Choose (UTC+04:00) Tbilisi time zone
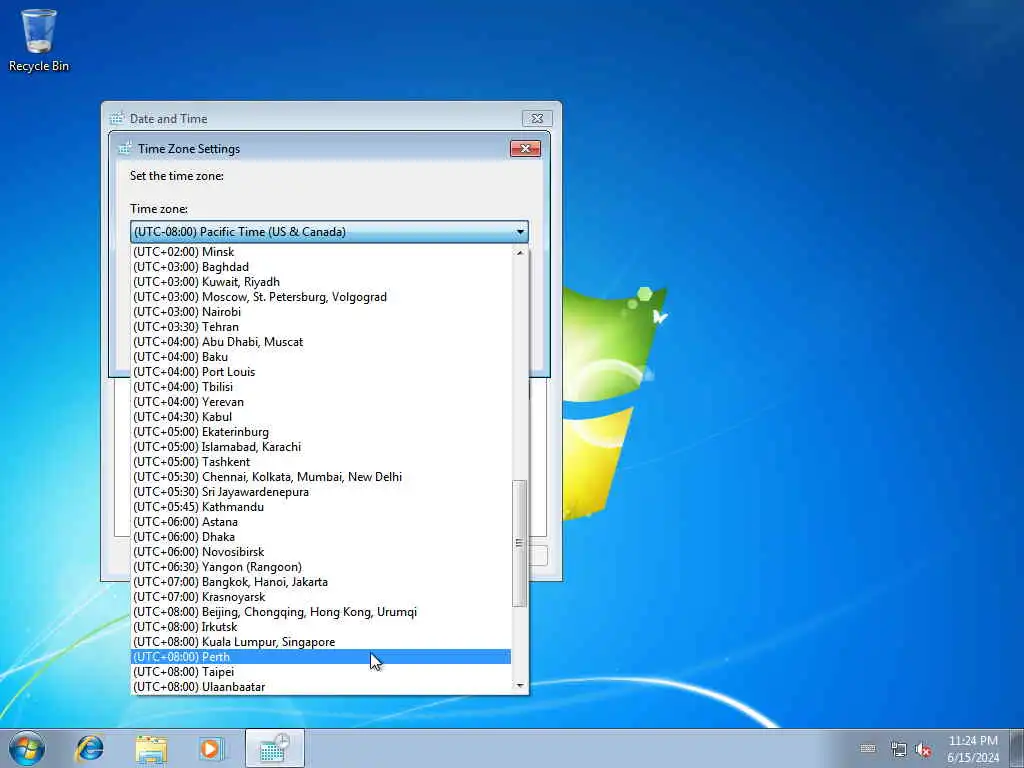This screenshot has height=768, width=1024. [x=321, y=387]
